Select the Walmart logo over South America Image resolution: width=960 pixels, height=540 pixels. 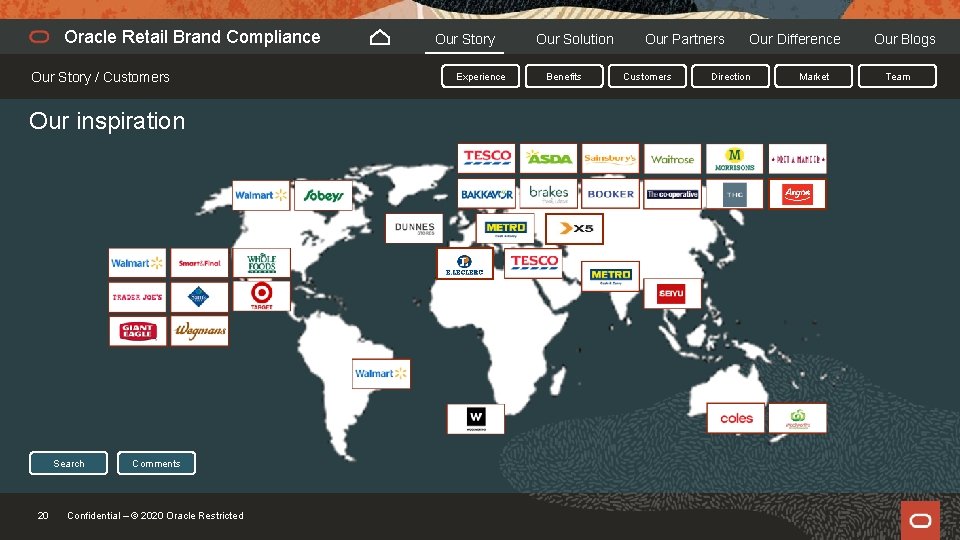381,373
